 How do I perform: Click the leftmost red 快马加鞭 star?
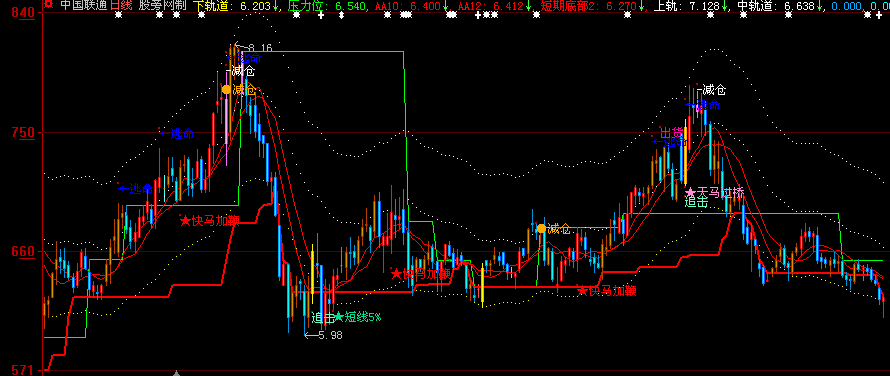tap(186, 220)
